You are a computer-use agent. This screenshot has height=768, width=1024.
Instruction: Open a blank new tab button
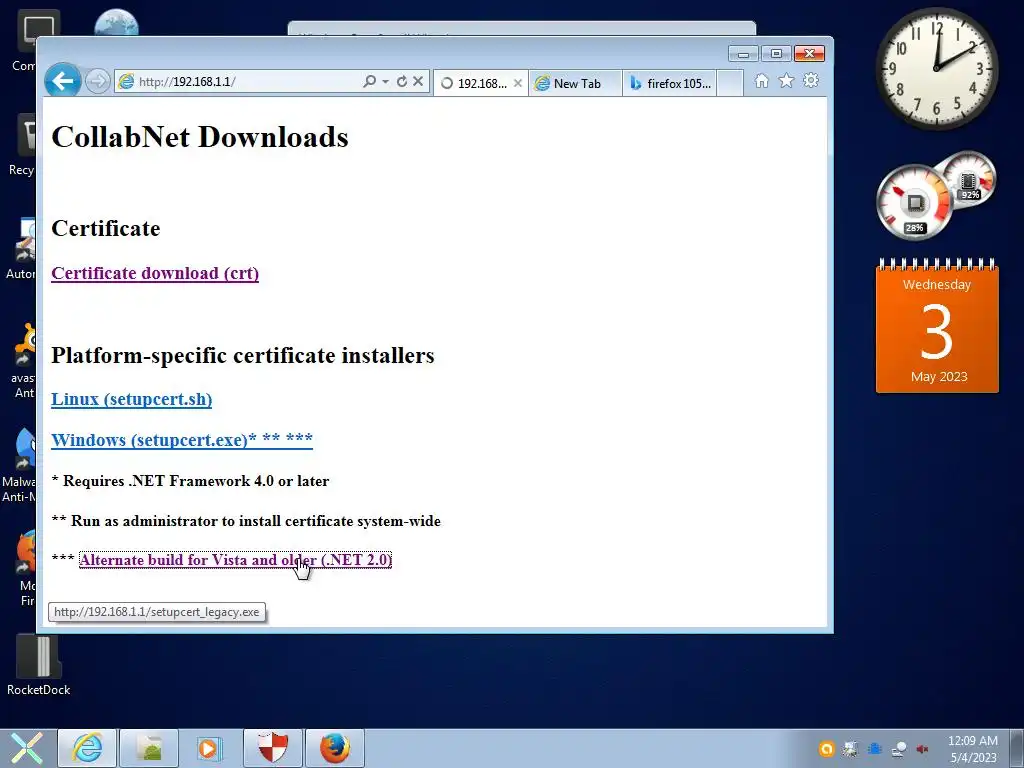click(x=730, y=84)
